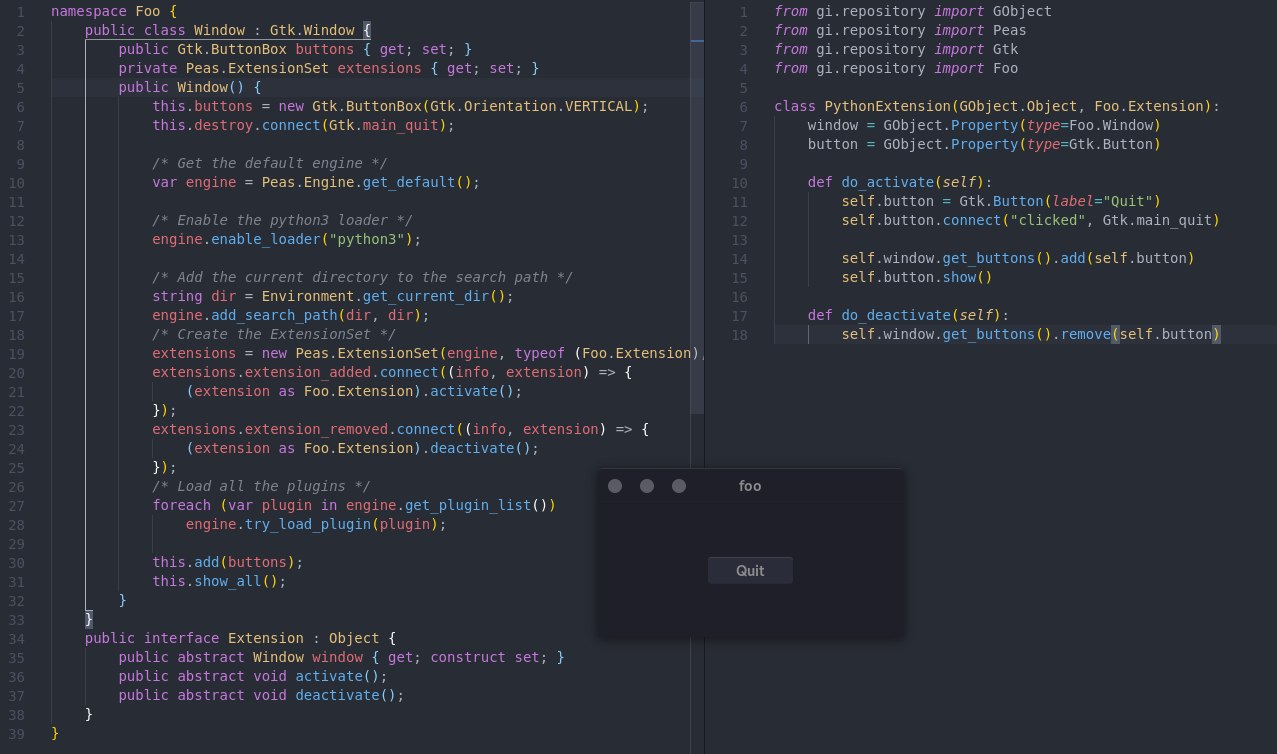This screenshot has height=754, width=1277.
Task: Click the rightmost circular button on foo's title bar
Action: coord(679,486)
